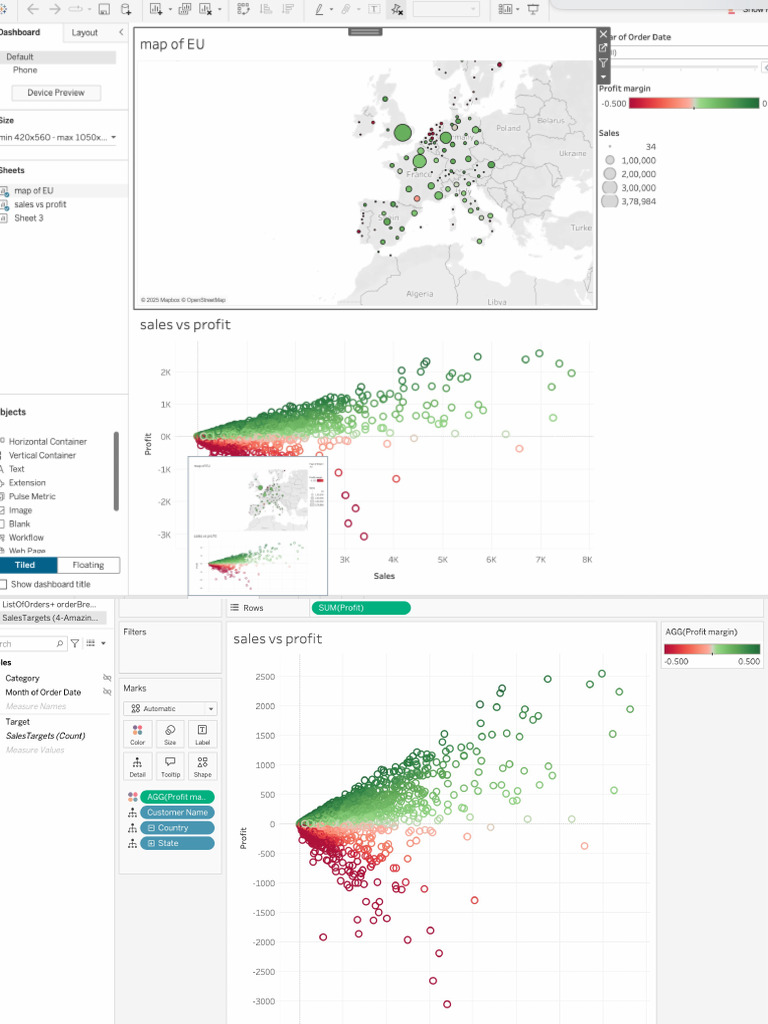
Task: Click the New Worksheet icon
Action: coord(156,9)
